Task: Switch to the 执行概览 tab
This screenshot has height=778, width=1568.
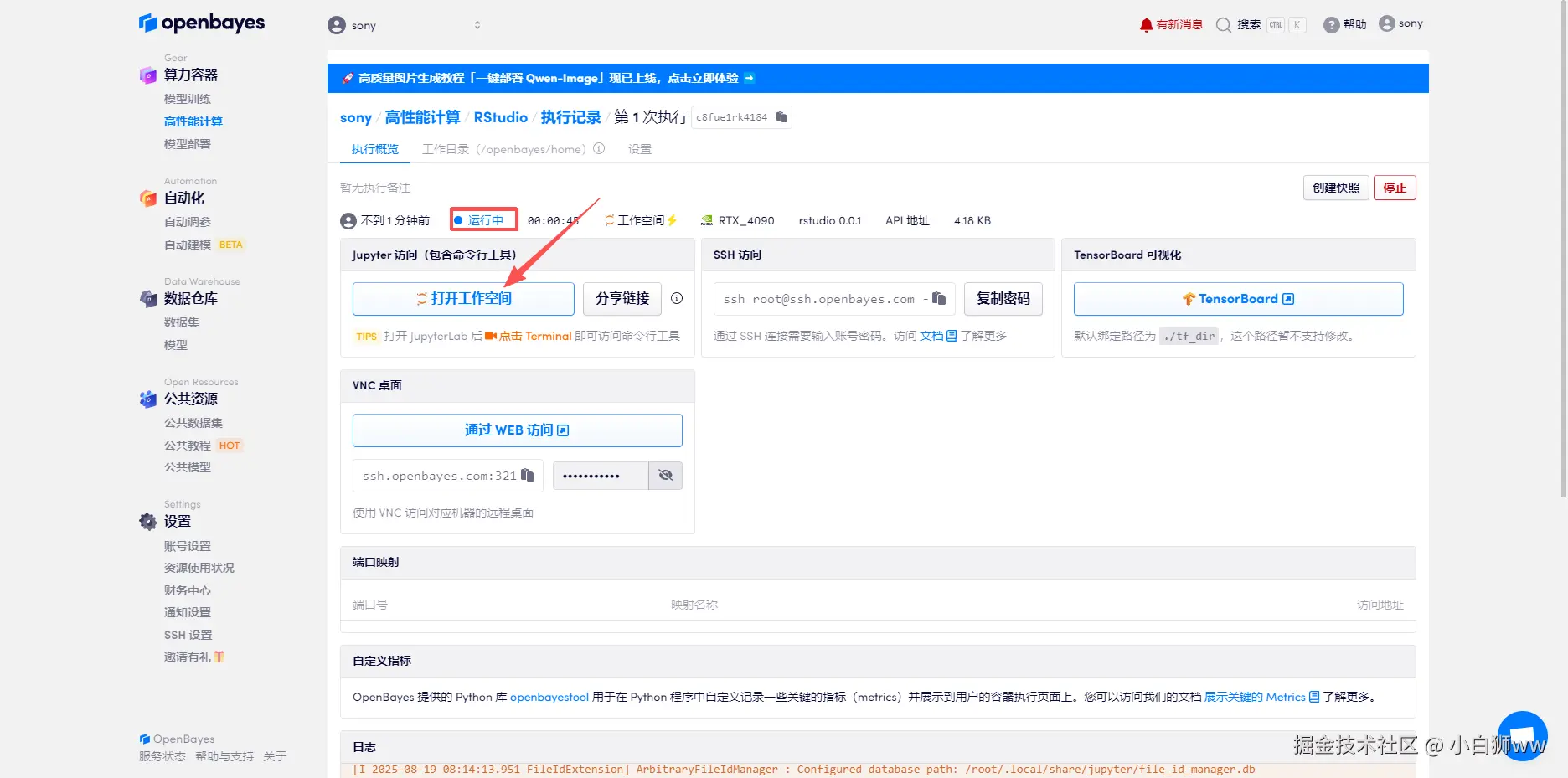Action: (375, 149)
